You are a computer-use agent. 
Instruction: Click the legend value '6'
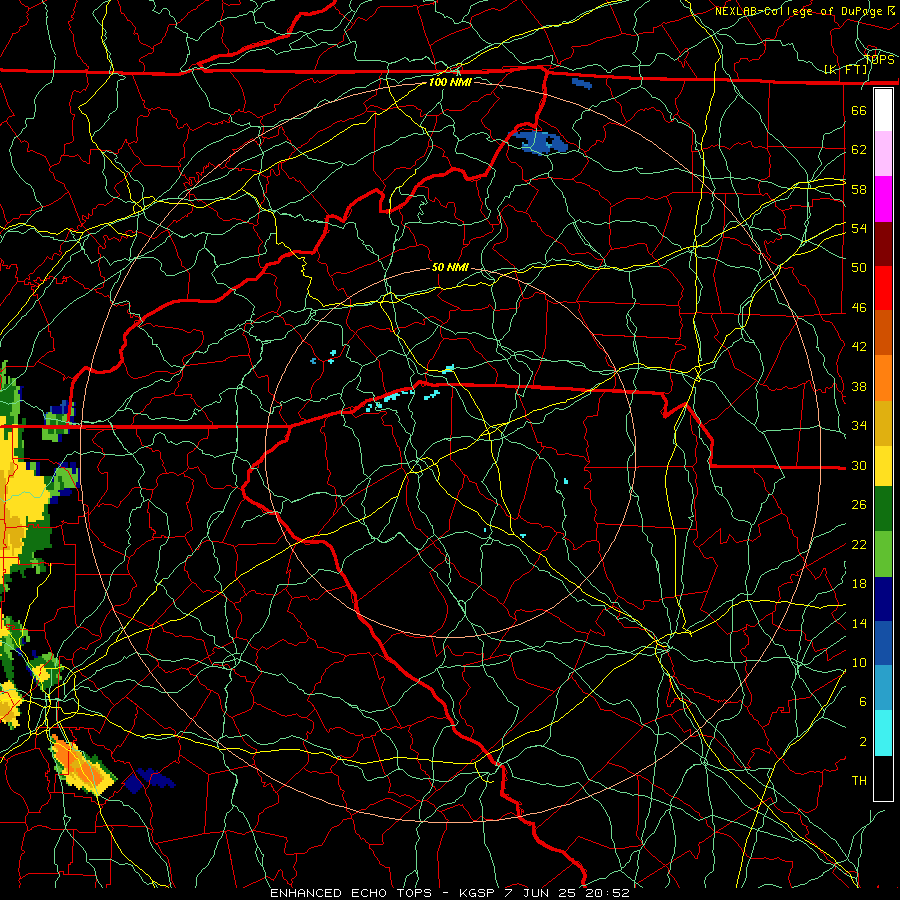pos(863,702)
